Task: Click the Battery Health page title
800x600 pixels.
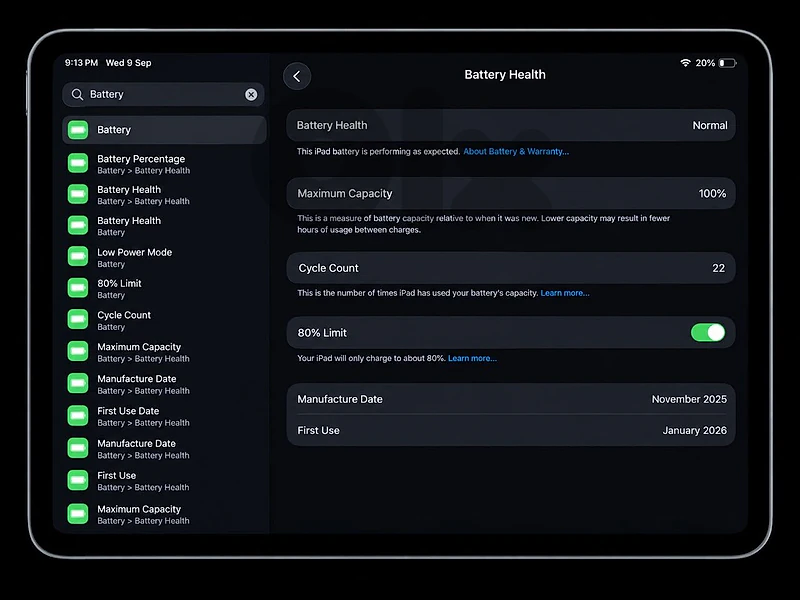Action: (x=505, y=74)
